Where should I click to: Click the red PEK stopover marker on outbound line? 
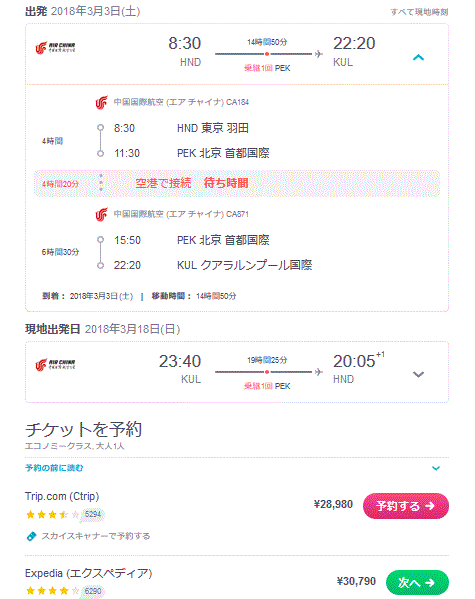coord(267,54)
